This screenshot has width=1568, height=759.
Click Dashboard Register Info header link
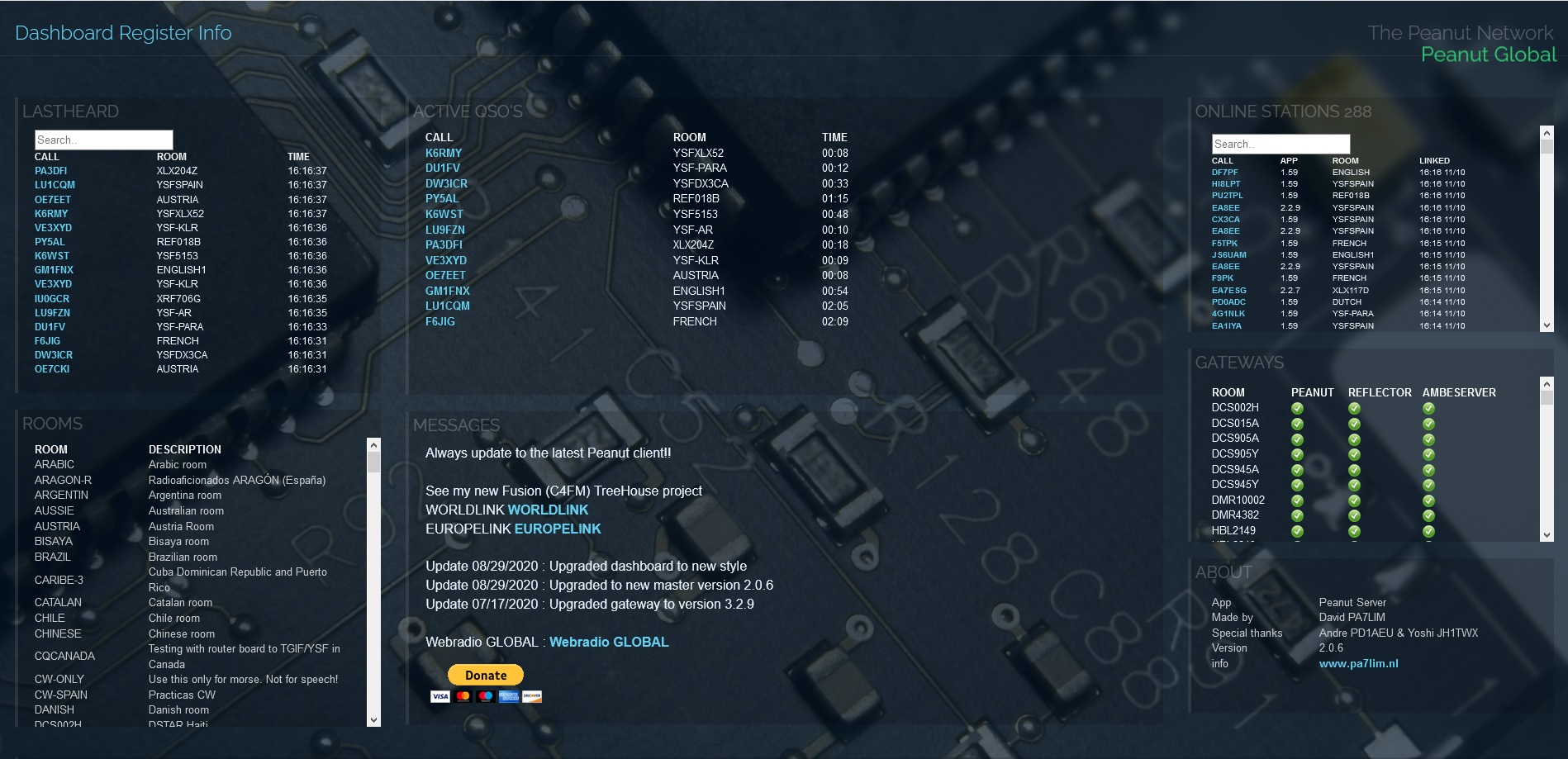(123, 33)
